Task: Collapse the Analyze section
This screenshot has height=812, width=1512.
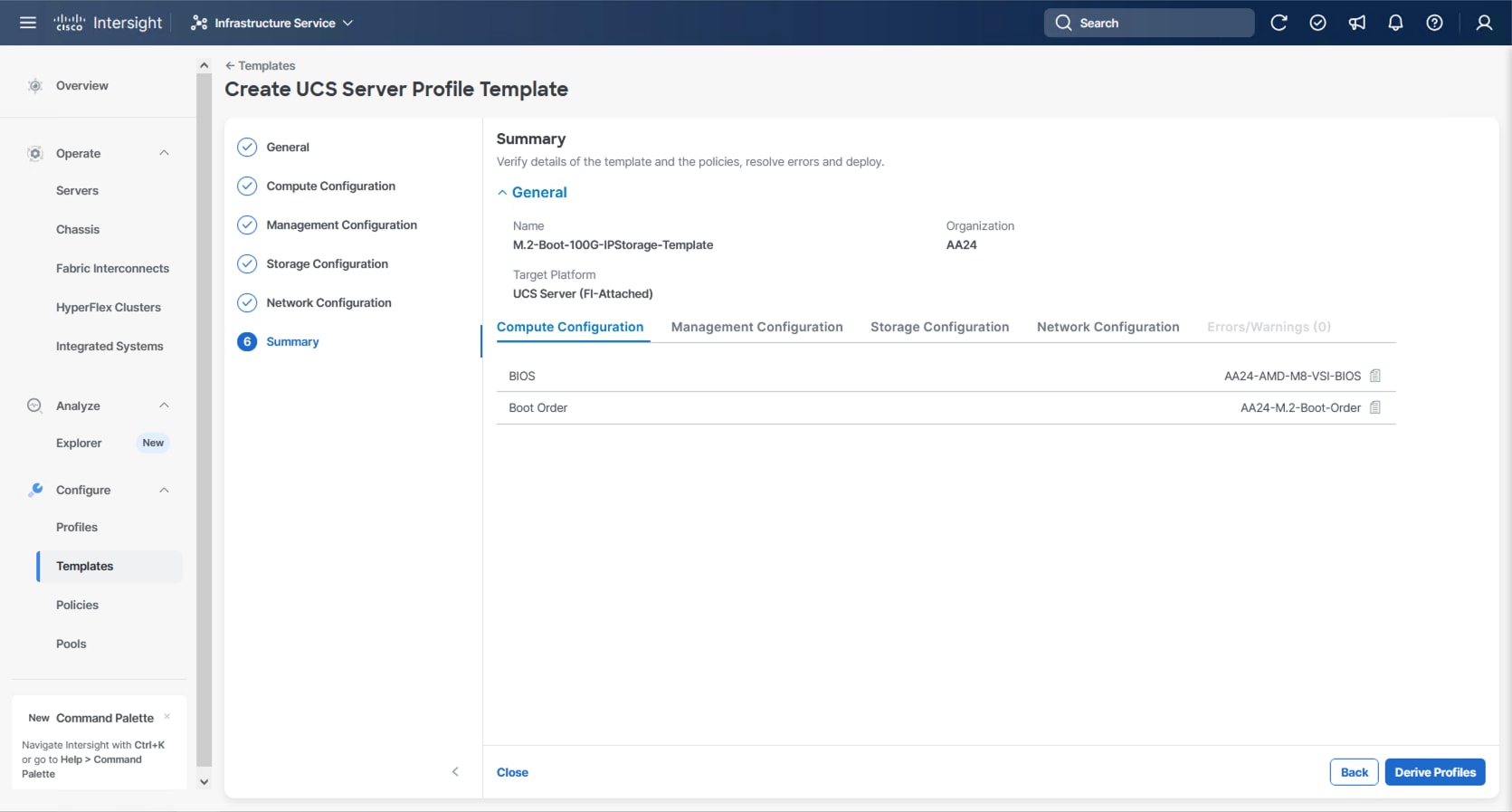Action: tap(164, 406)
